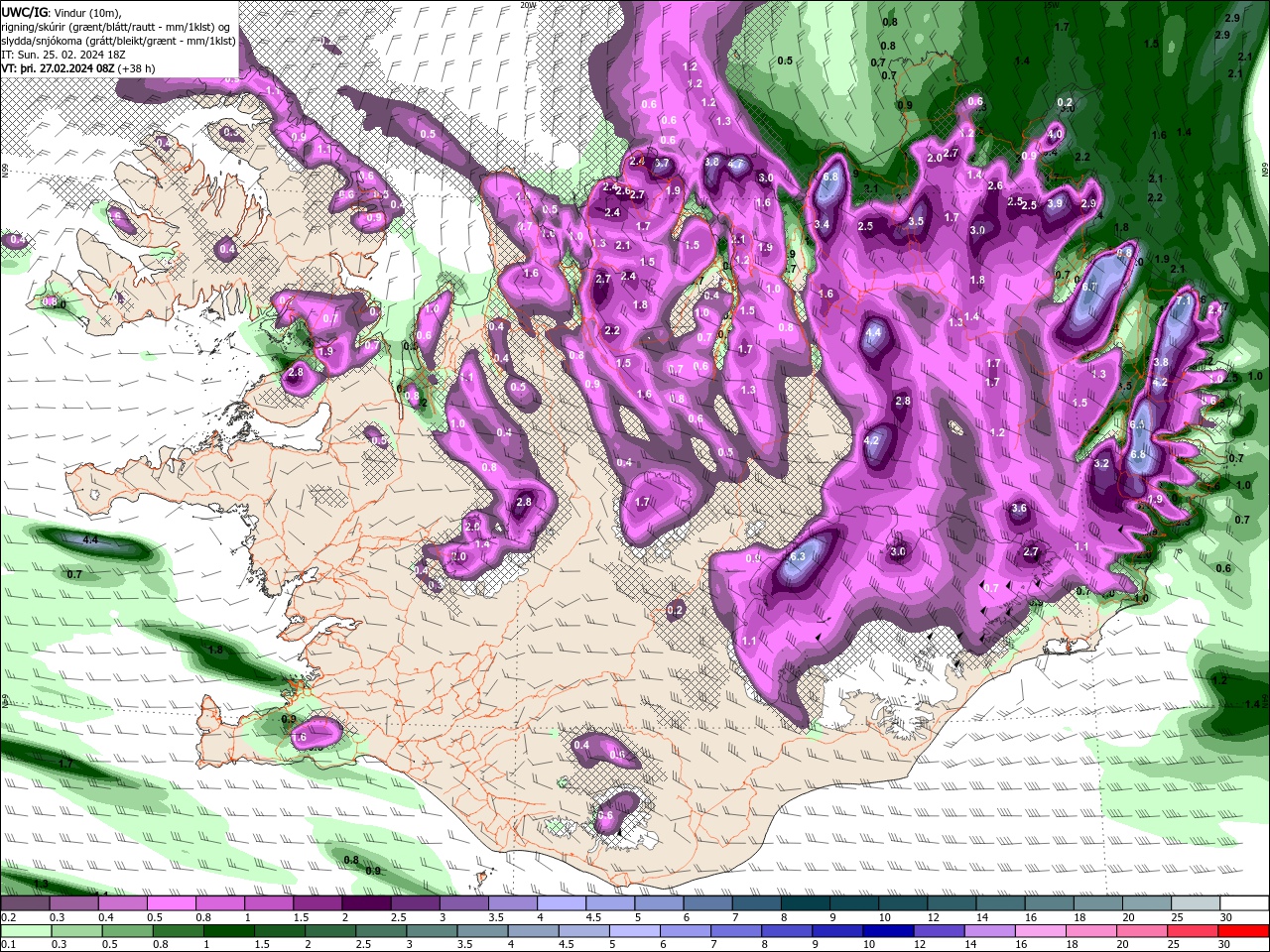Screen dimensions: 1270x952
Task: Click the rain scale swatch labeled 6
Action: (x=686, y=930)
